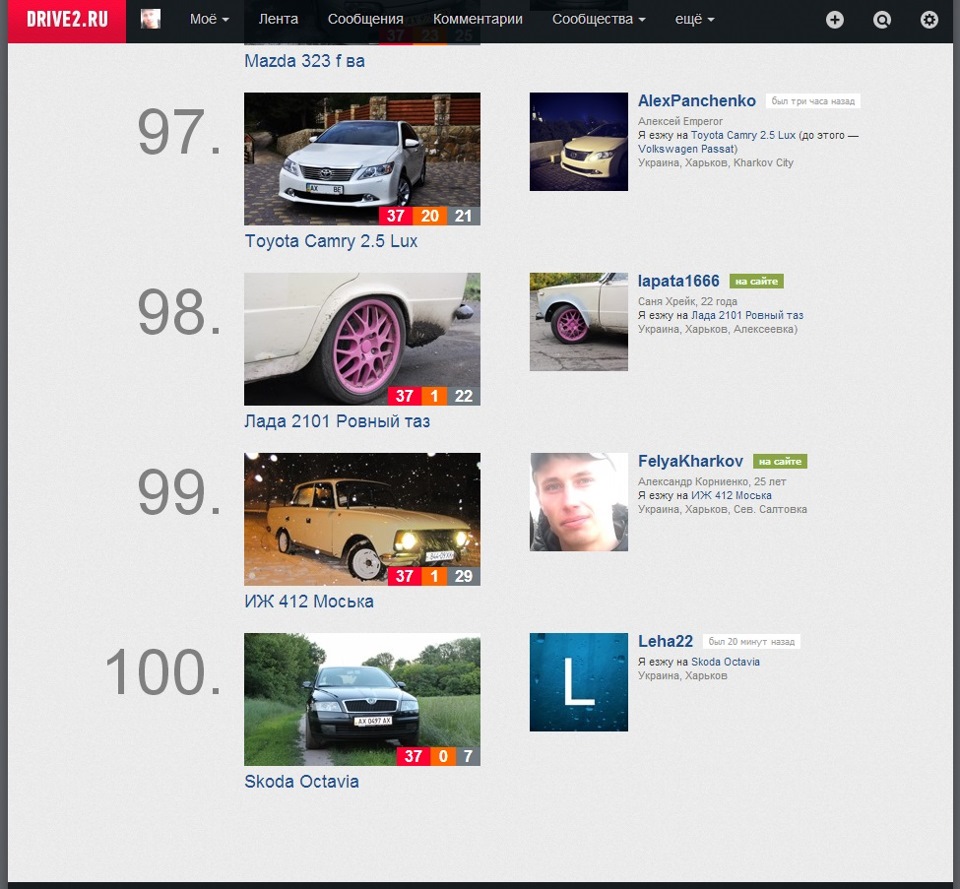Screen dimensions: 960x889
Task: Click lapata1666's avatar image
Action: tap(579, 321)
